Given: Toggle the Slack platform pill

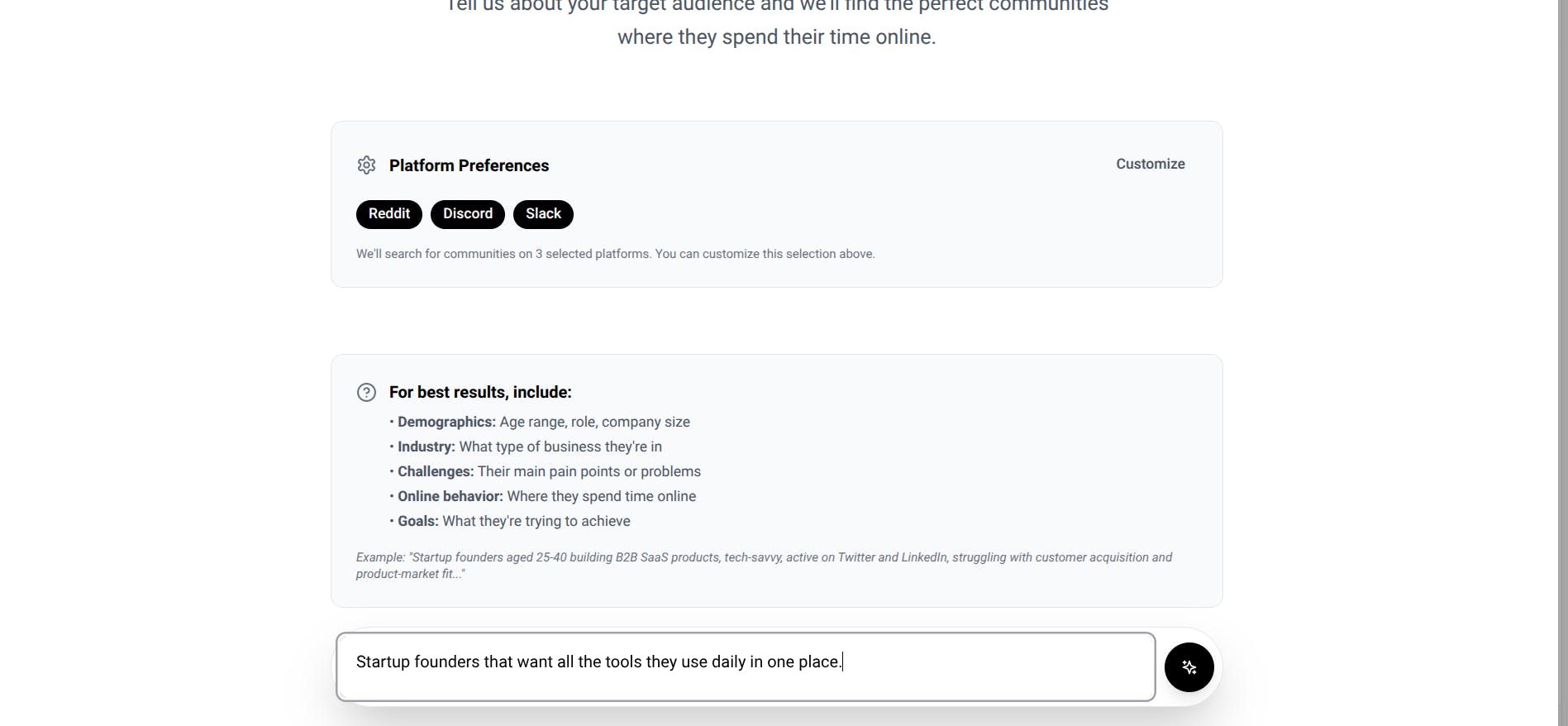Looking at the screenshot, I should (543, 214).
